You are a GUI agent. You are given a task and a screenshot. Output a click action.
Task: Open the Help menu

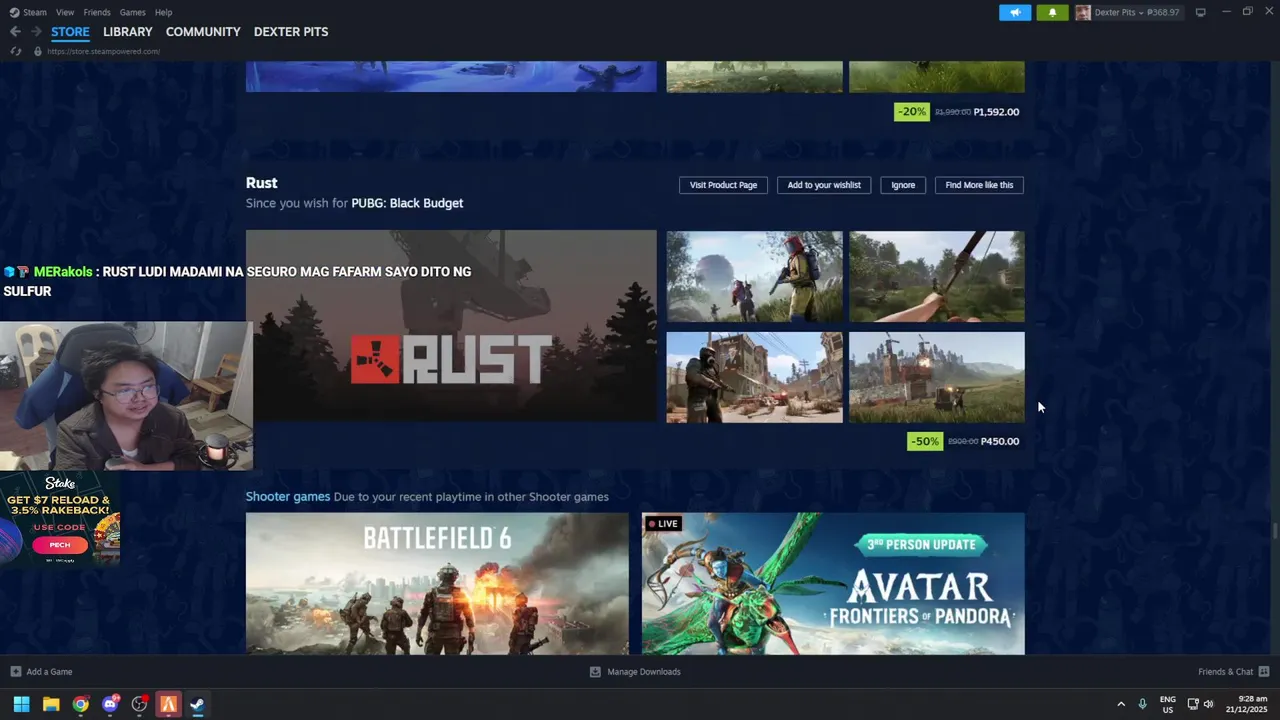164,12
